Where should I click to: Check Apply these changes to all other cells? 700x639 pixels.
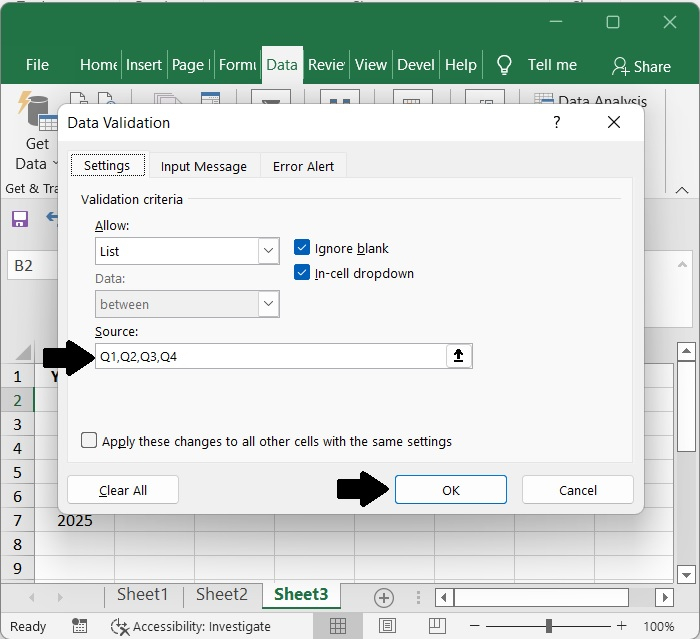(89, 440)
